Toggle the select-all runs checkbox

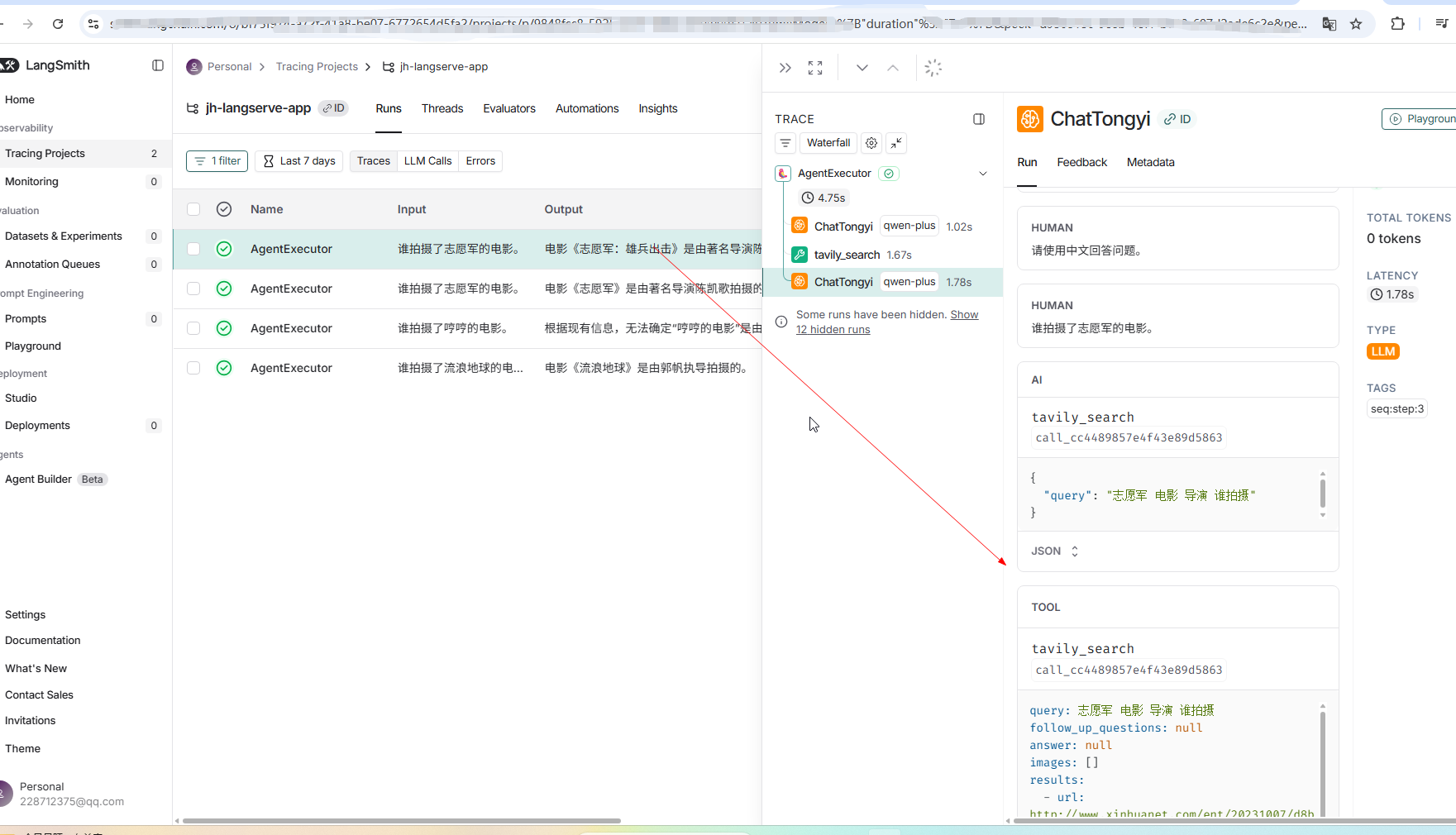point(193,209)
